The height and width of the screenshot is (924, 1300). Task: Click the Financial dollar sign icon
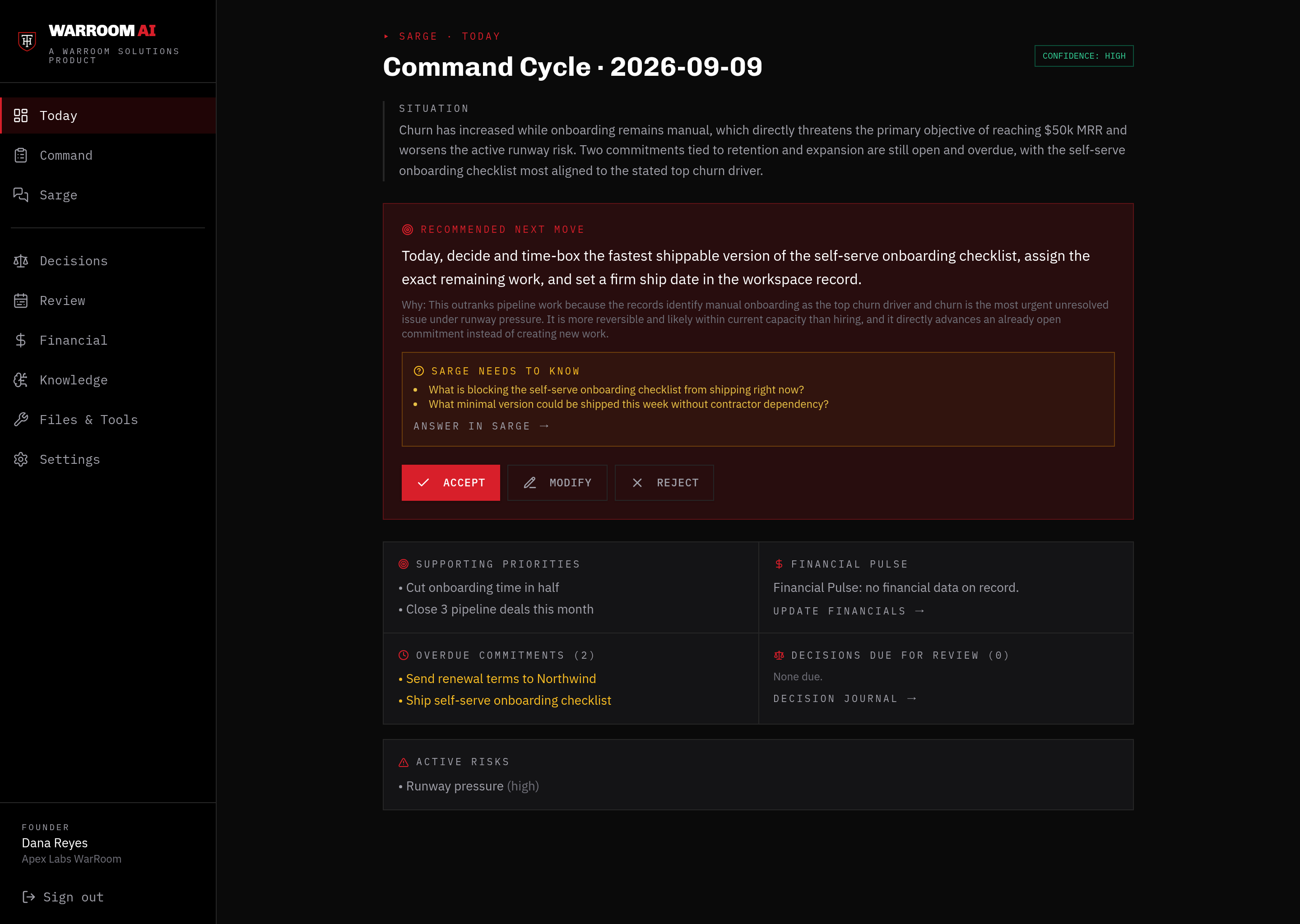[20, 340]
